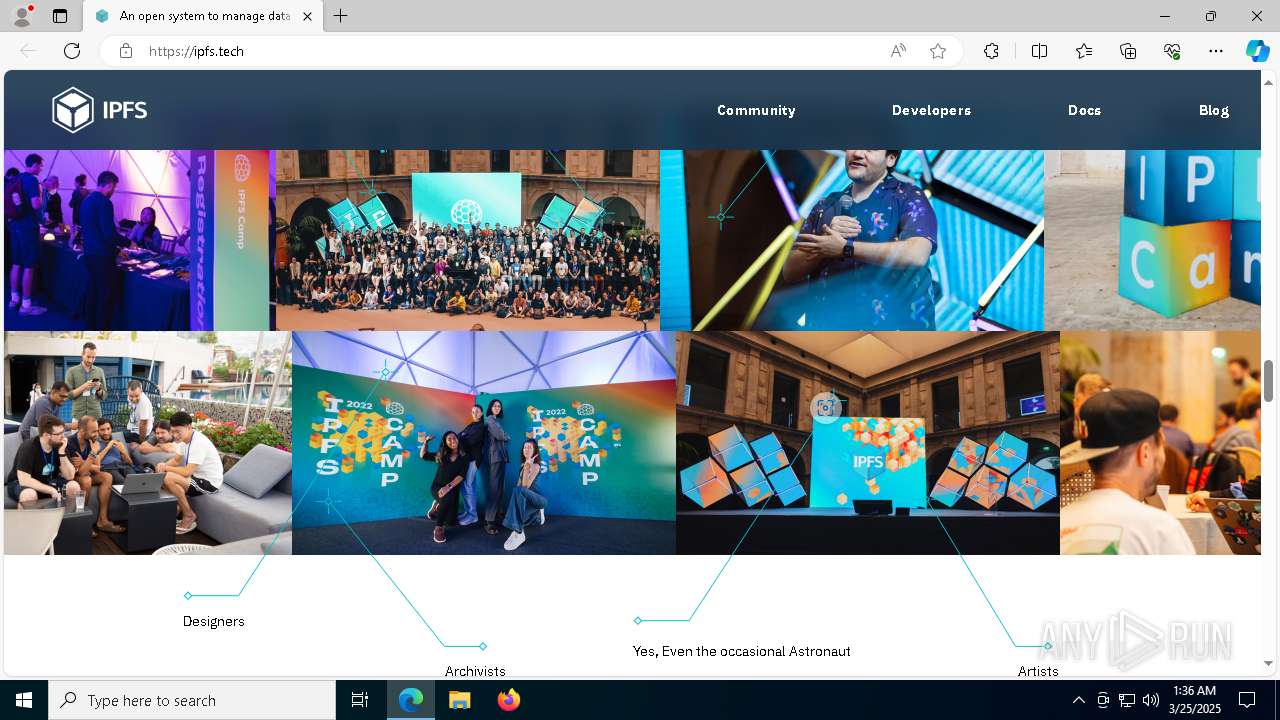Click the page vertical scrollbar thumb
The height and width of the screenshot is (720, 1280).
[1269, 381]
